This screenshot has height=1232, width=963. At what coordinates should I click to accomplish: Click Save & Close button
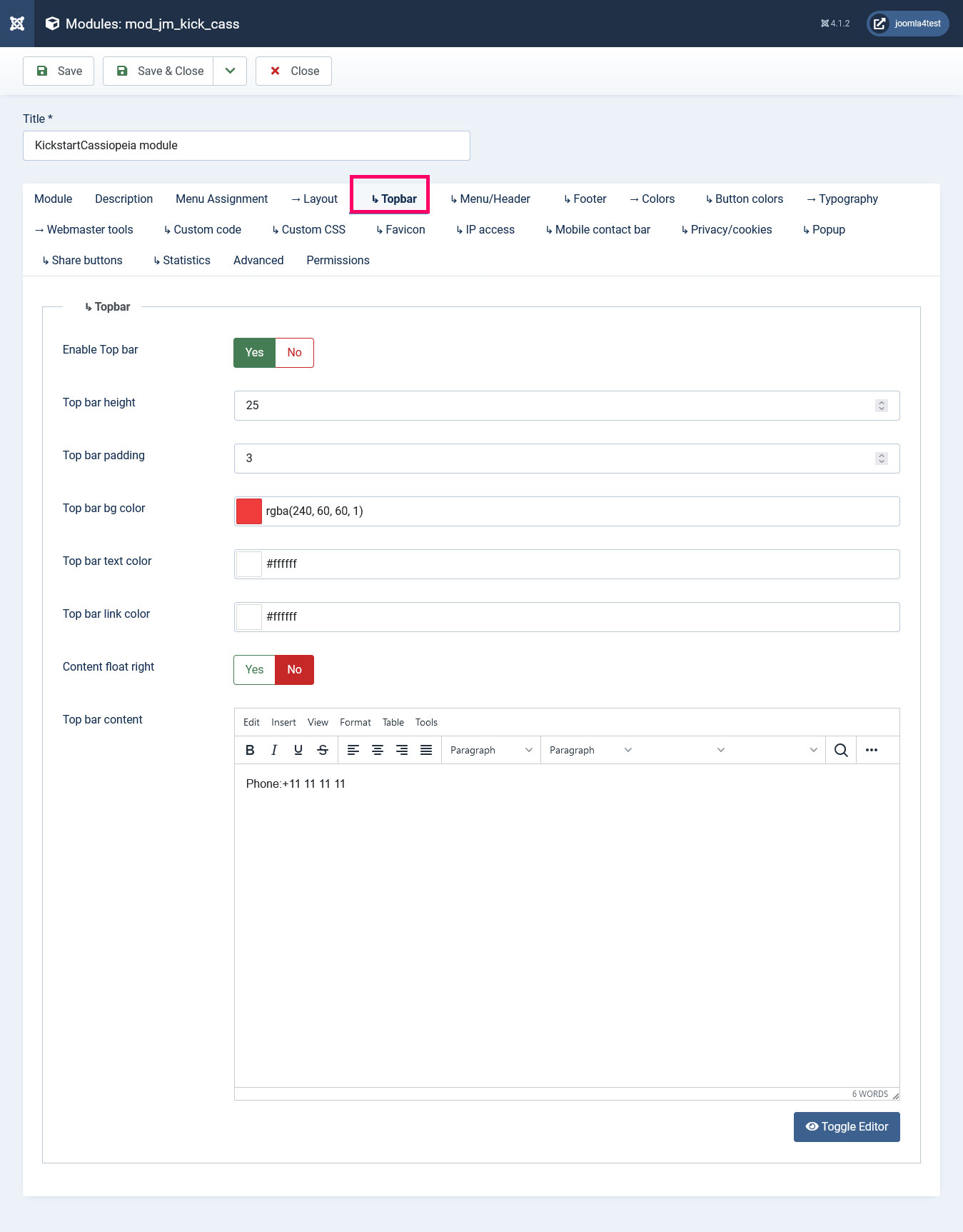pyautogui.click(x=158, y=71)
